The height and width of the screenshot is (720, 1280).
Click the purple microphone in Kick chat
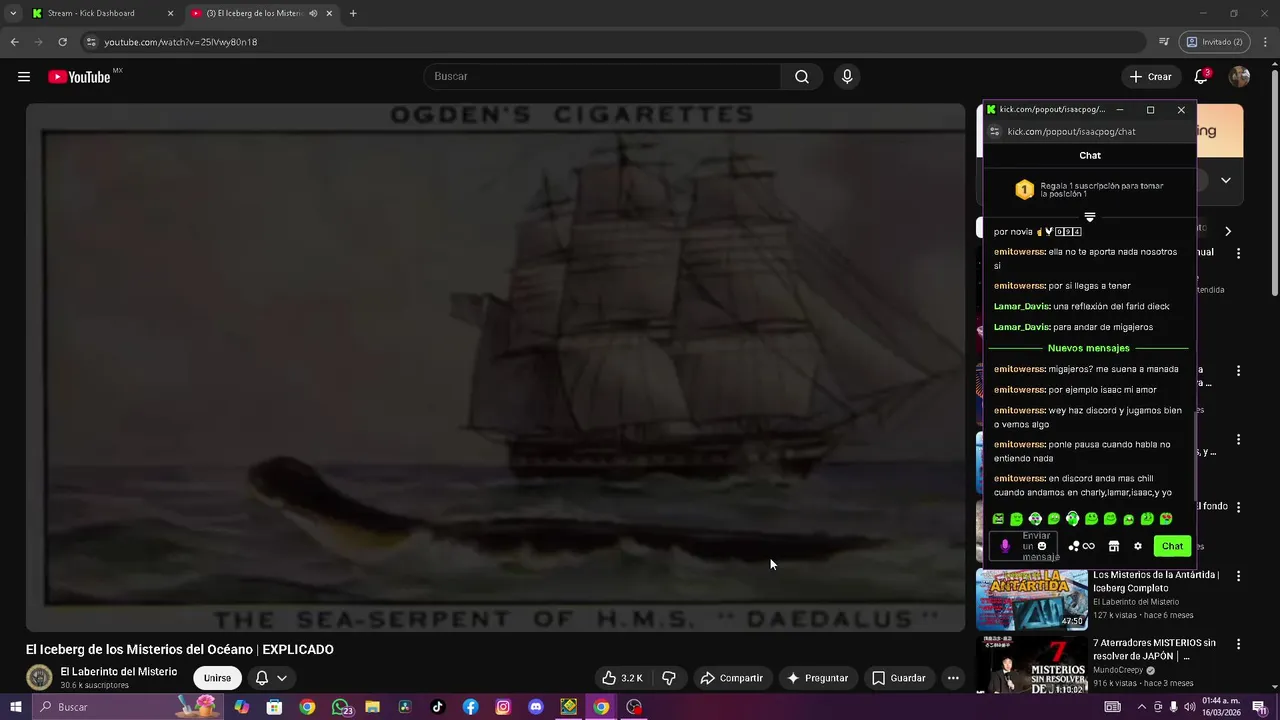tap(1005, 546)
